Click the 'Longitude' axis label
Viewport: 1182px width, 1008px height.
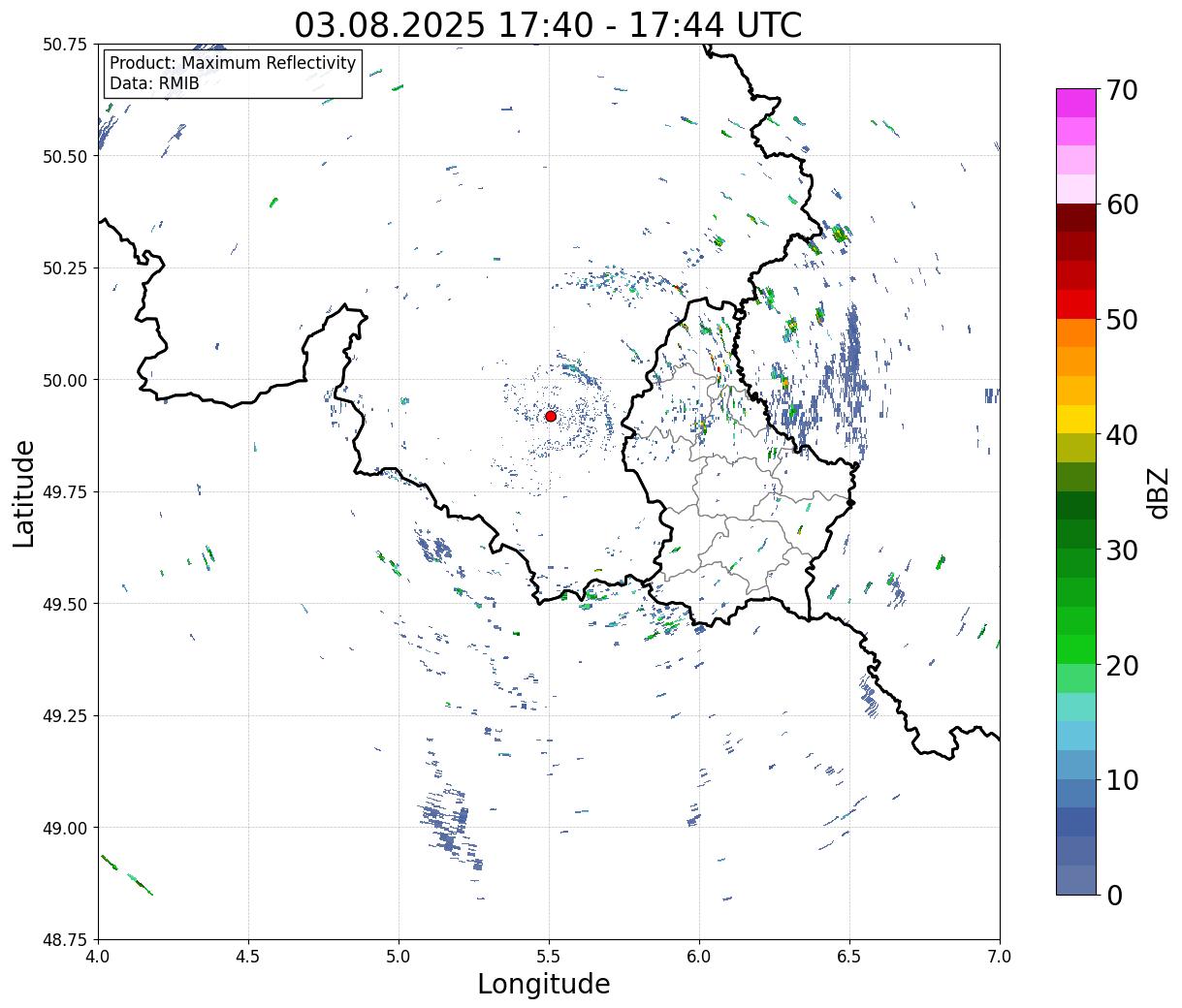(x=544, y=984)
